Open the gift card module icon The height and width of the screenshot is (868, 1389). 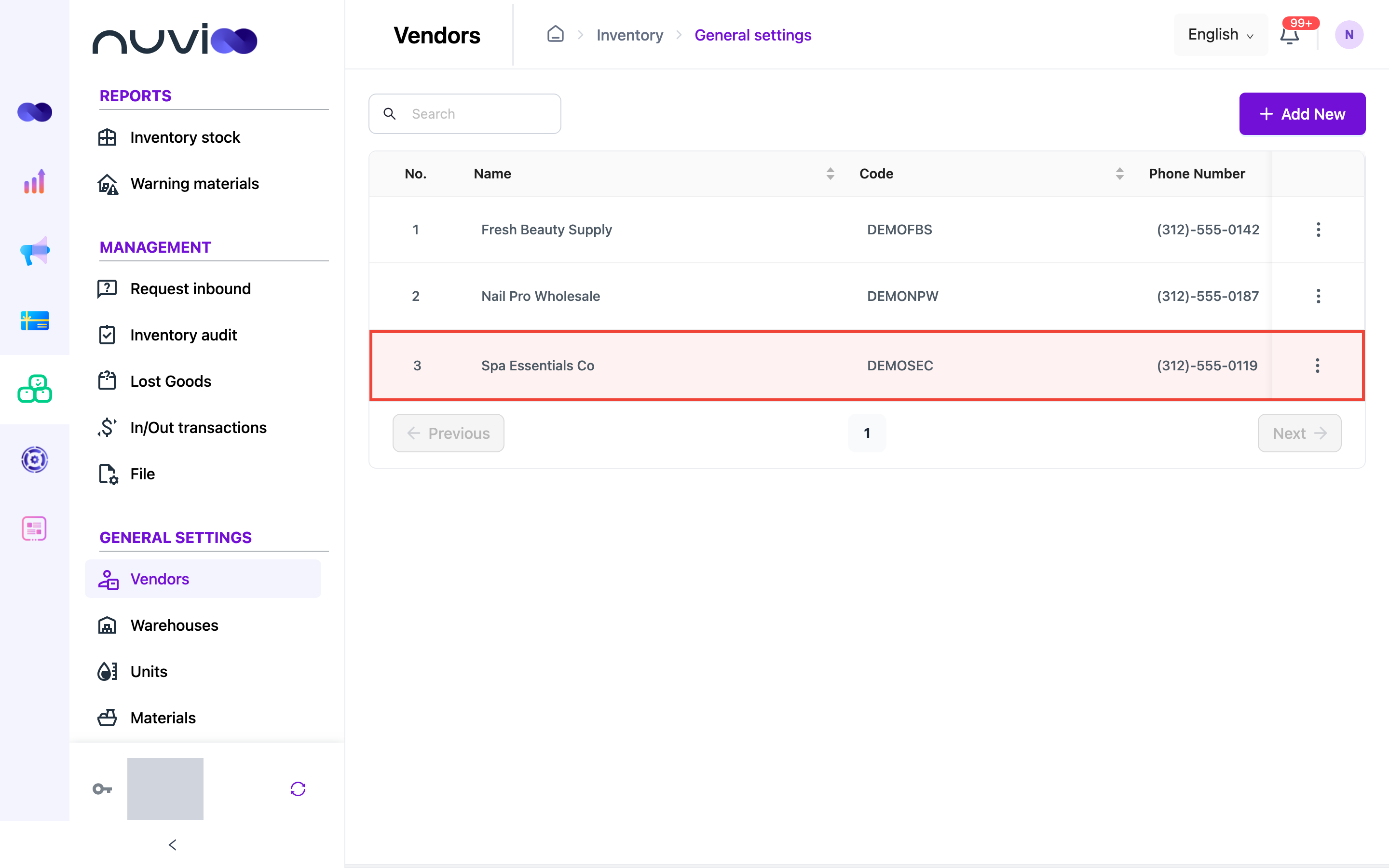tap(34, 320)
